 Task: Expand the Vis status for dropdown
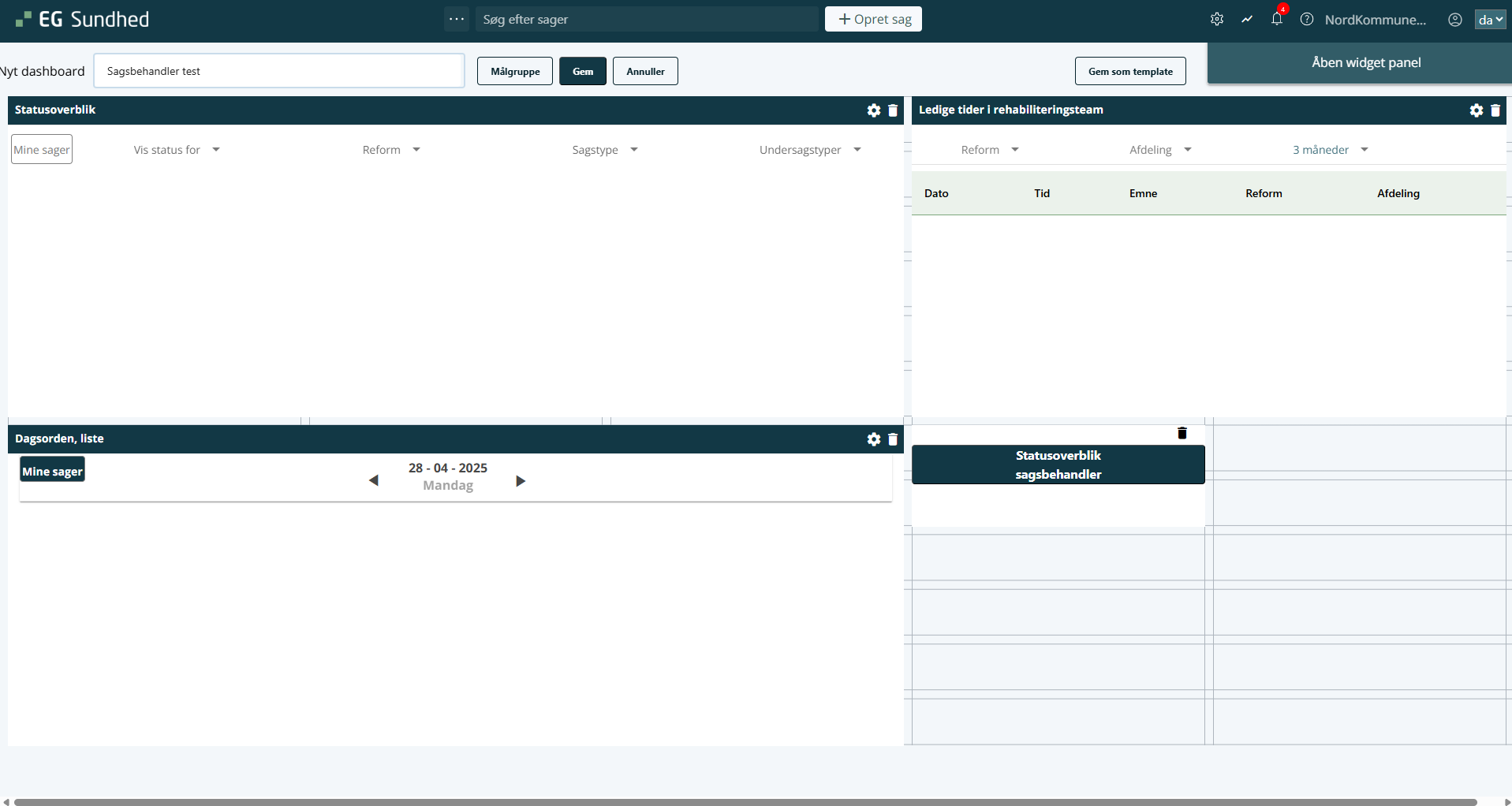coord(177,150)
